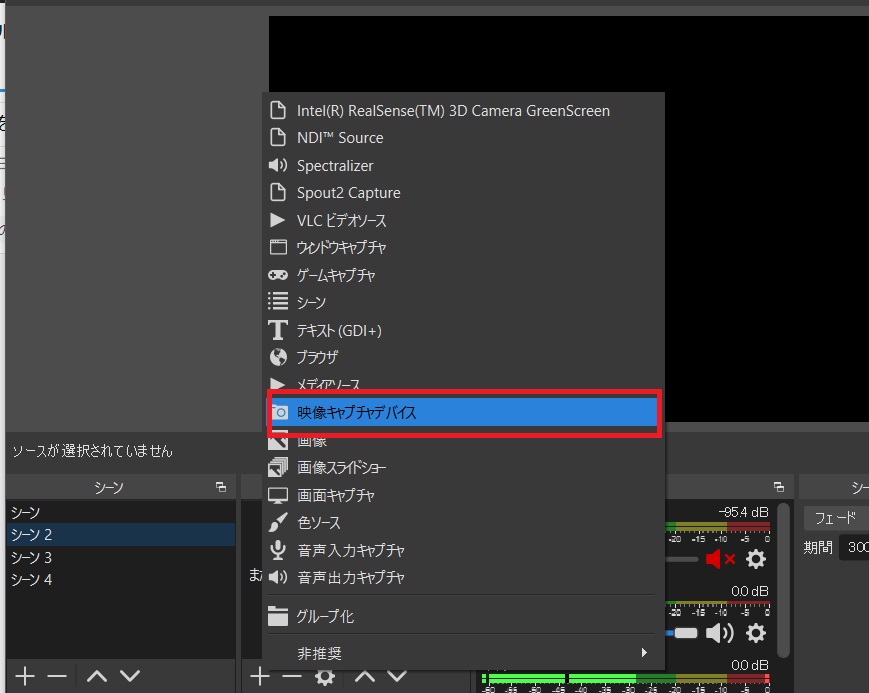Viewport: 869px width, 693px height.
Task: Select VLC ビデオソース menu entry
Action: [x=463, y=220]
